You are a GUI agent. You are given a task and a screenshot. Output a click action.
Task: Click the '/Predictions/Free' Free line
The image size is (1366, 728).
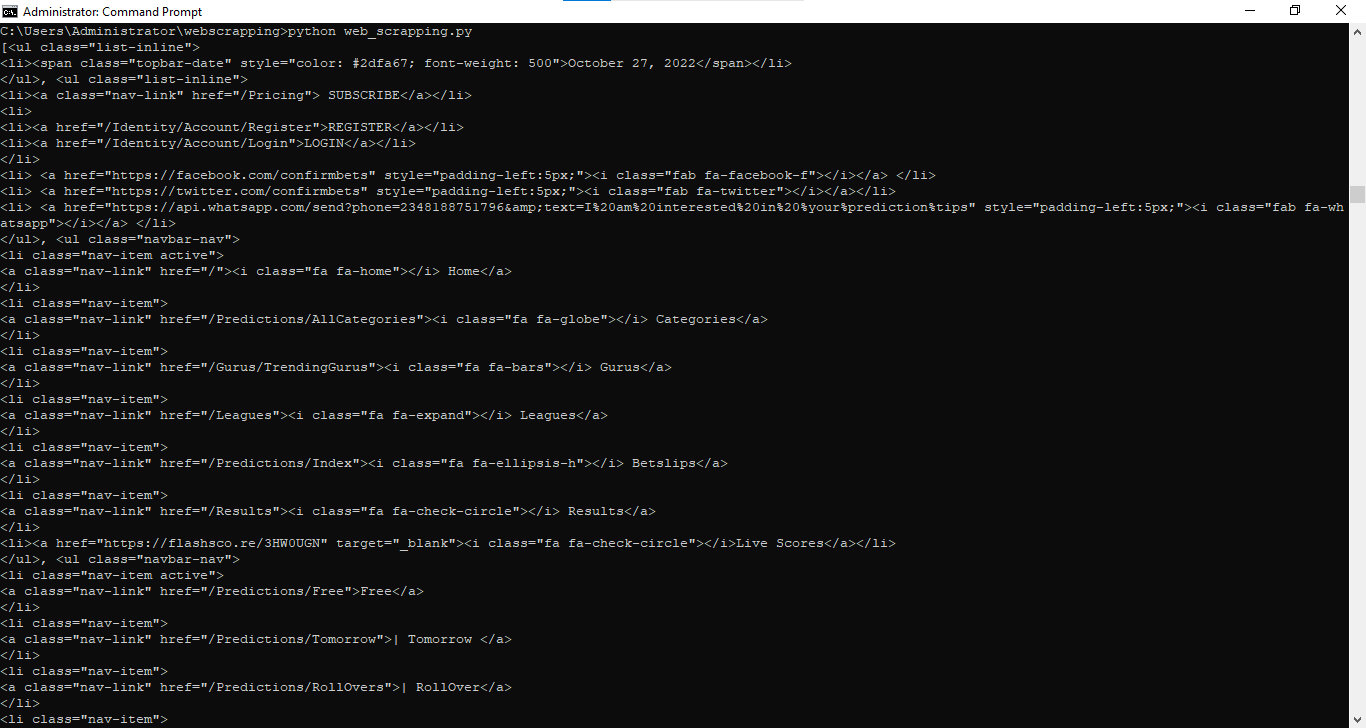tap(212, 591)
